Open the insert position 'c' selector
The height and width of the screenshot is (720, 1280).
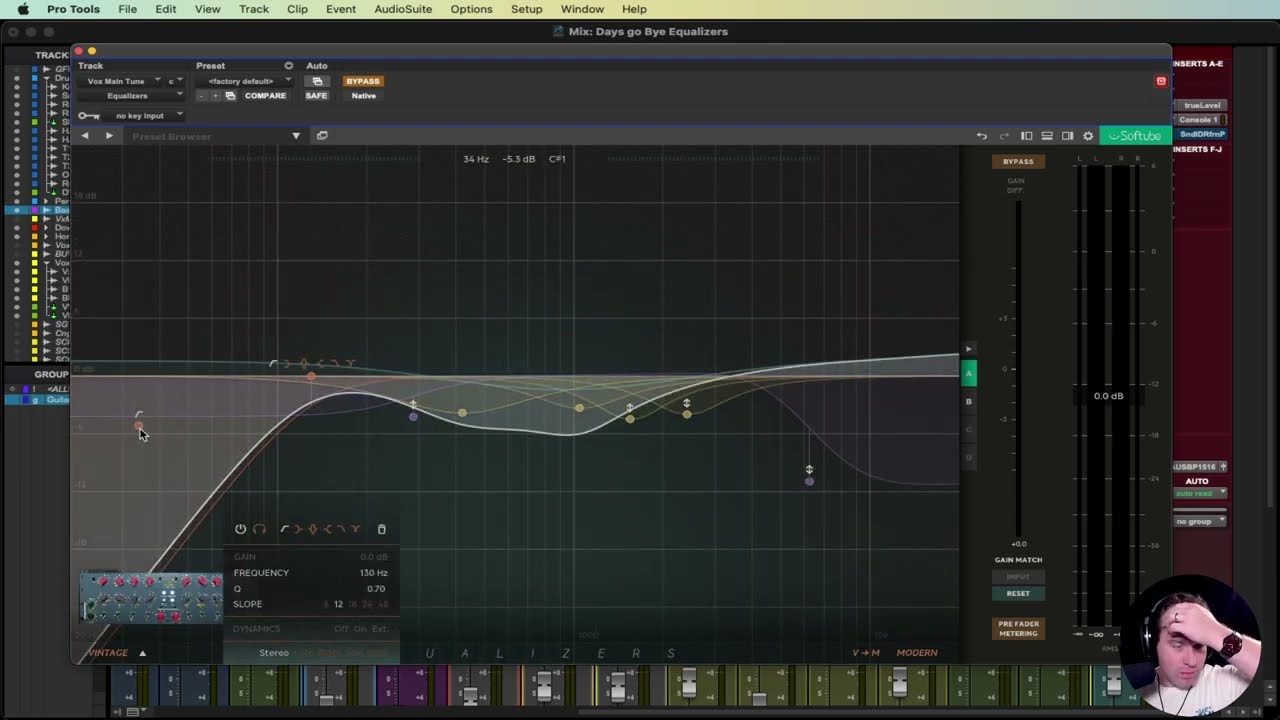175,81
